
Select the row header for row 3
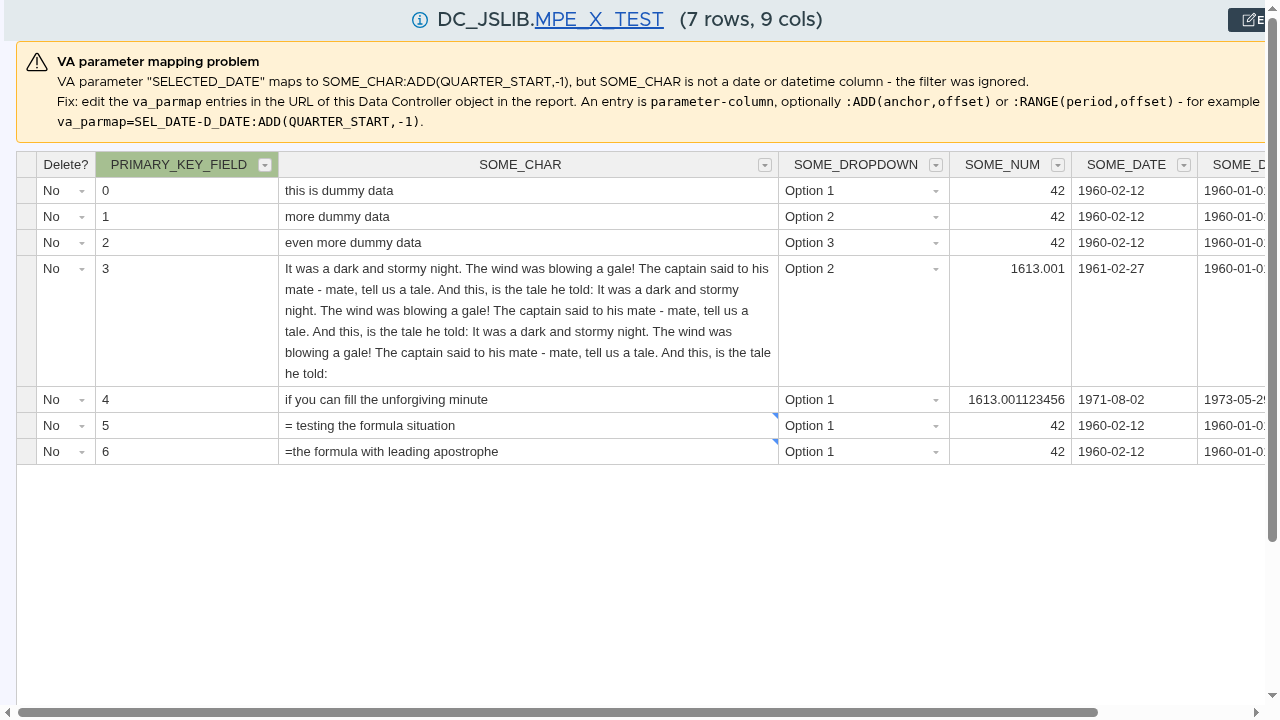[27, 321]
